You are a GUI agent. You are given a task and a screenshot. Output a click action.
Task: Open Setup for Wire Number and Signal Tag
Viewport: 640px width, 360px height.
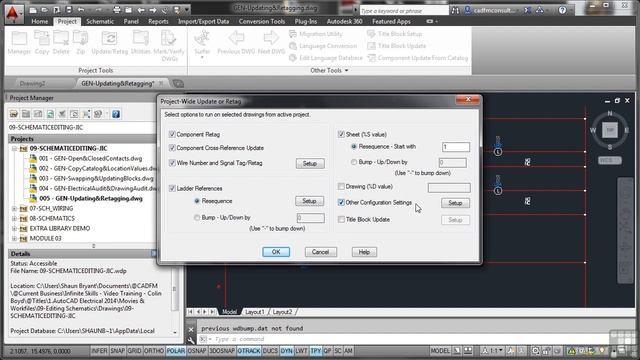point(310,163)
